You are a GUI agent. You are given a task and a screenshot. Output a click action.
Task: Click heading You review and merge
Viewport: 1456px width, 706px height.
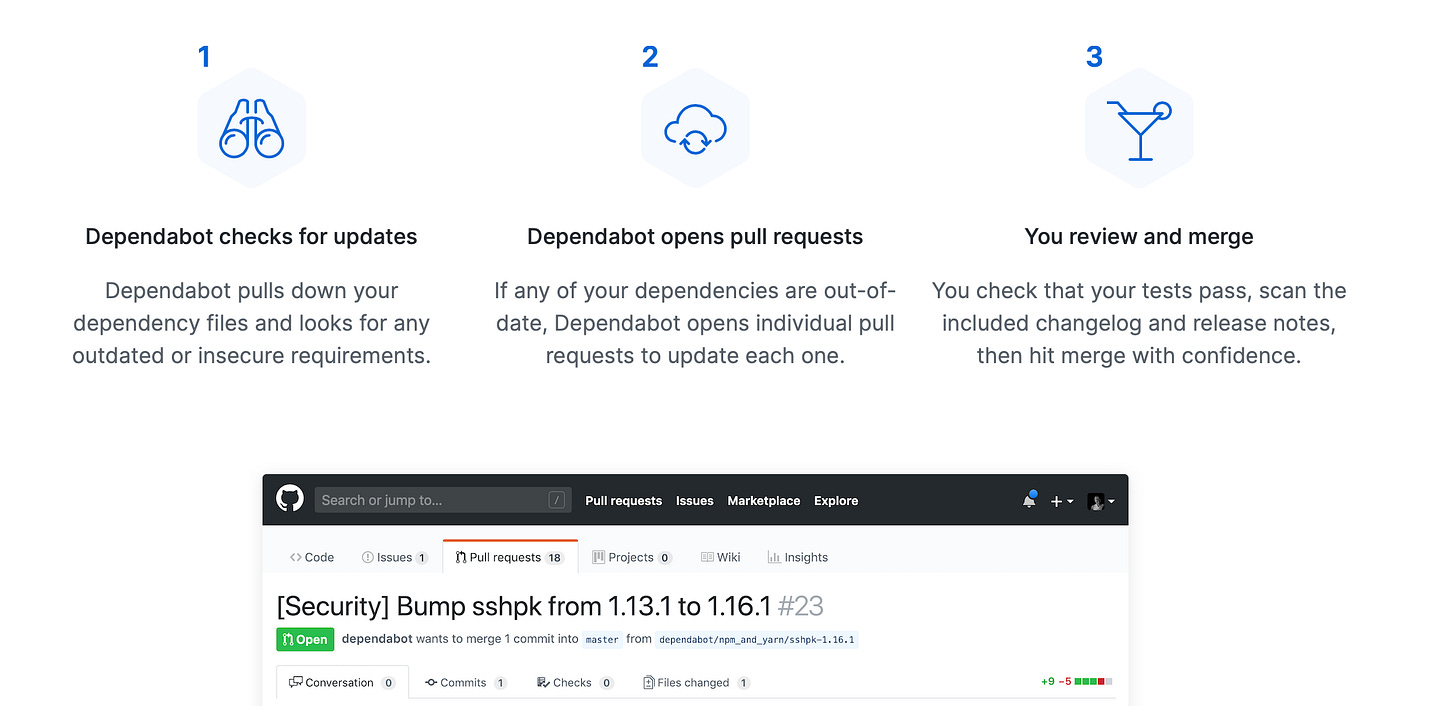coord(1139,237)
